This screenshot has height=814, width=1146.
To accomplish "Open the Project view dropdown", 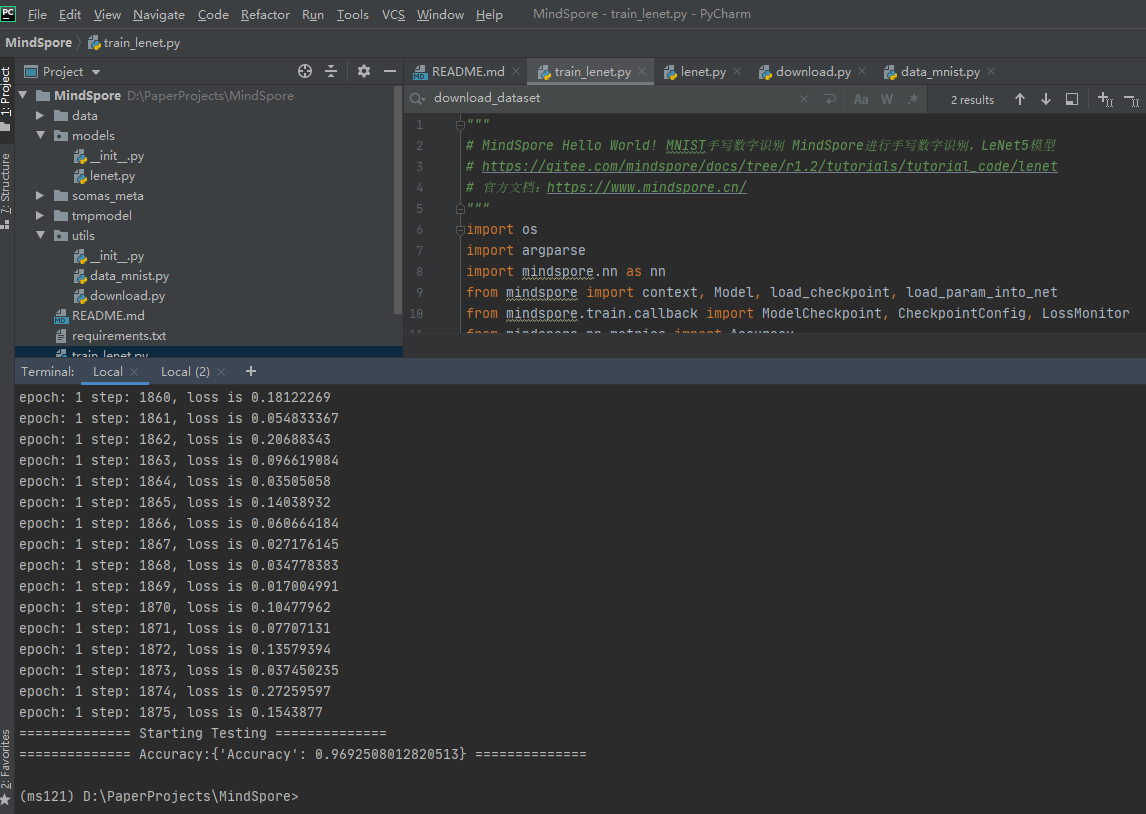I will pyautogui.click(x=96, y=72).
